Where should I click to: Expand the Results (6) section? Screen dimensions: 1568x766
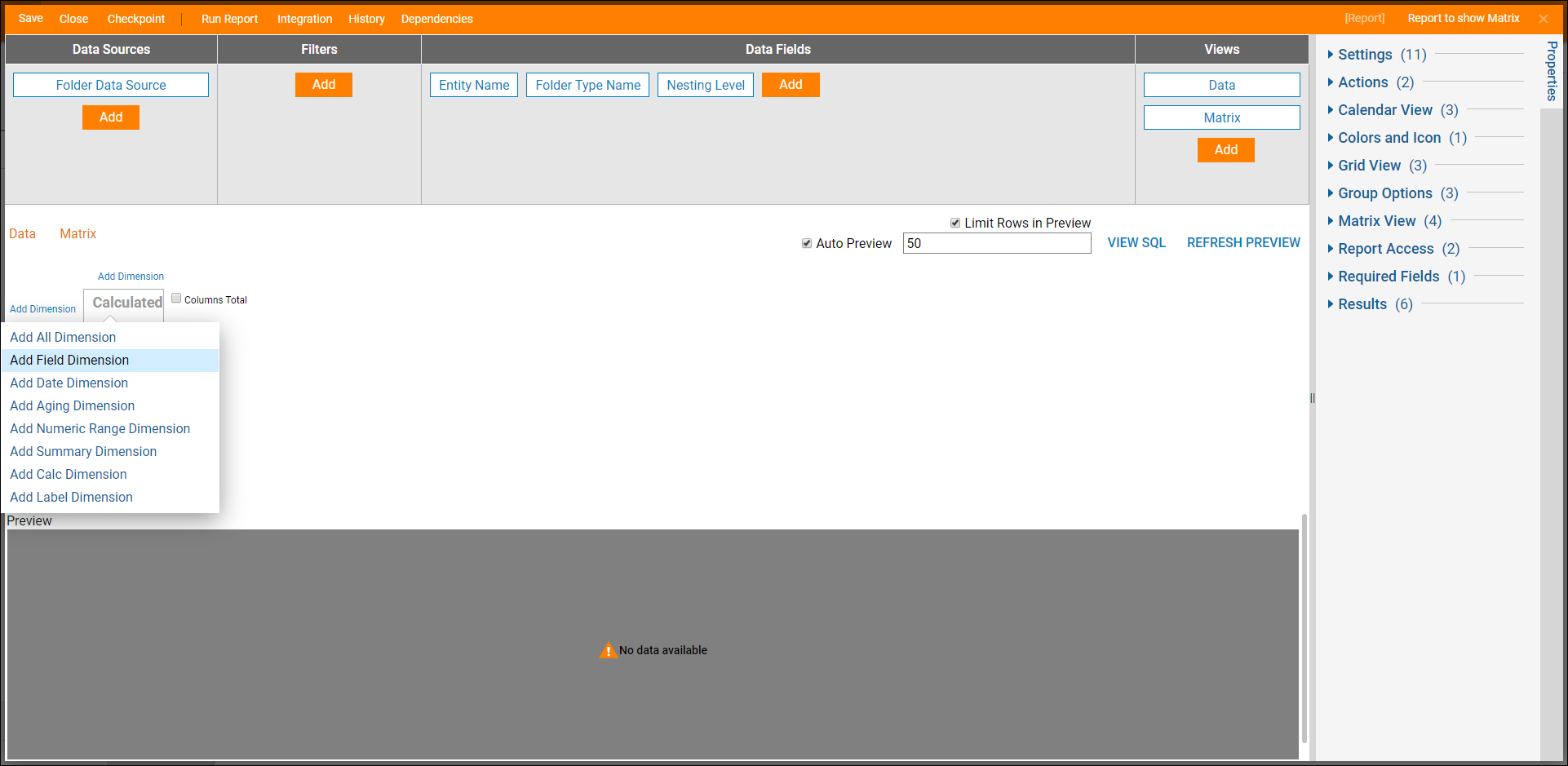1370,304
